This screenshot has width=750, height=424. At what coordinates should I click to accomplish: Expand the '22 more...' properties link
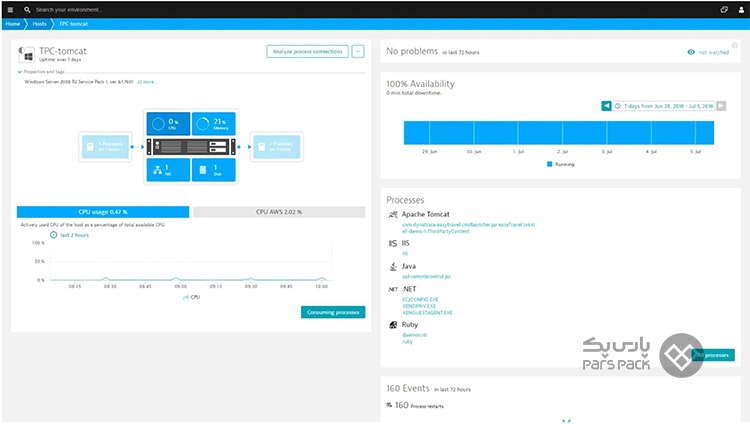tap(147, 82)
